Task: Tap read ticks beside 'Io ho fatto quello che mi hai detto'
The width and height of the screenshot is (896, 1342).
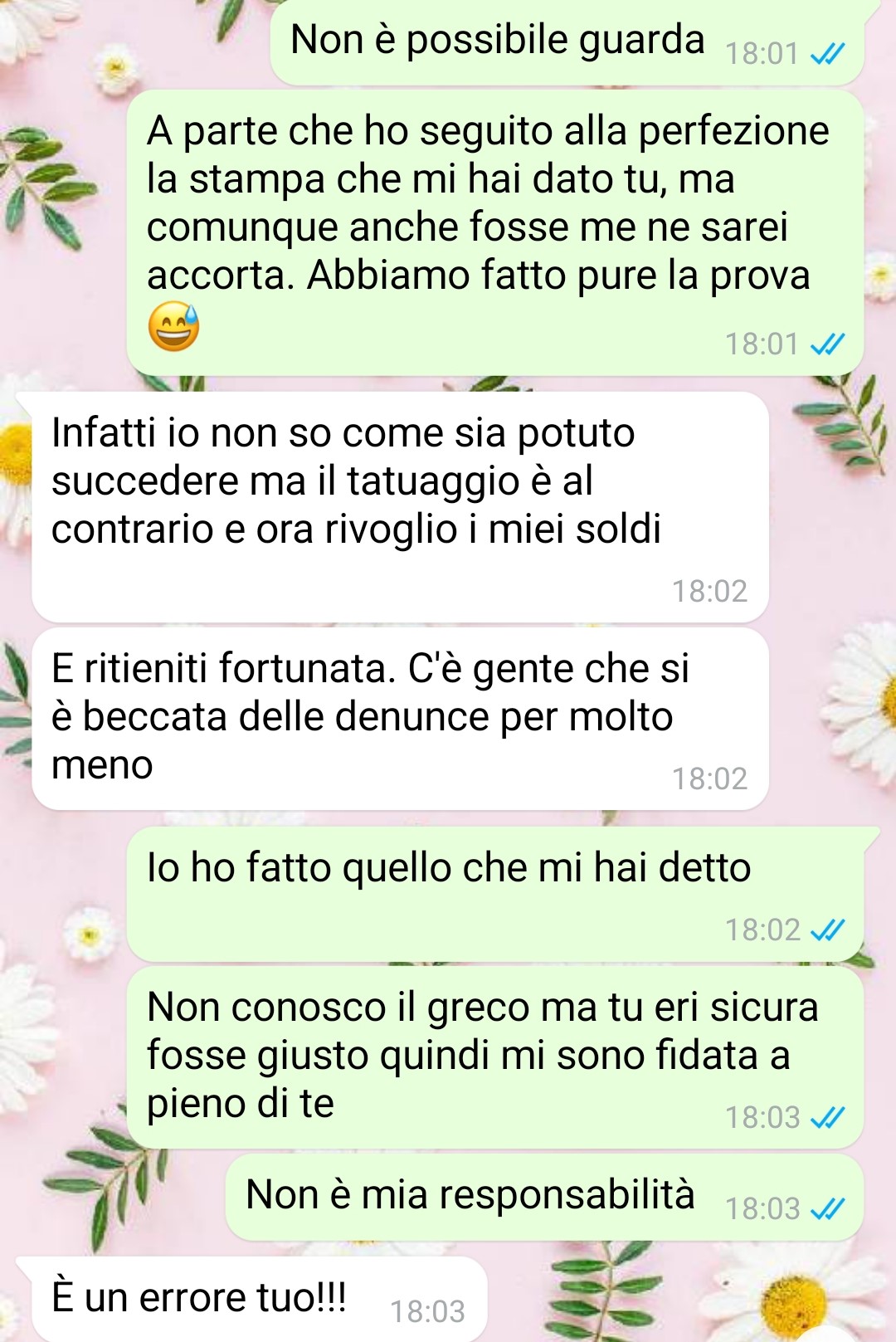Action: coord(827,930)
